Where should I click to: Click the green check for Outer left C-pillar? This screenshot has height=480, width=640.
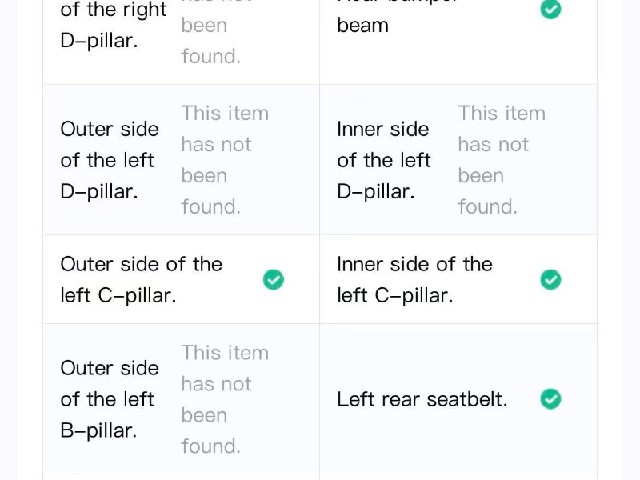click(x=273, y=280)
